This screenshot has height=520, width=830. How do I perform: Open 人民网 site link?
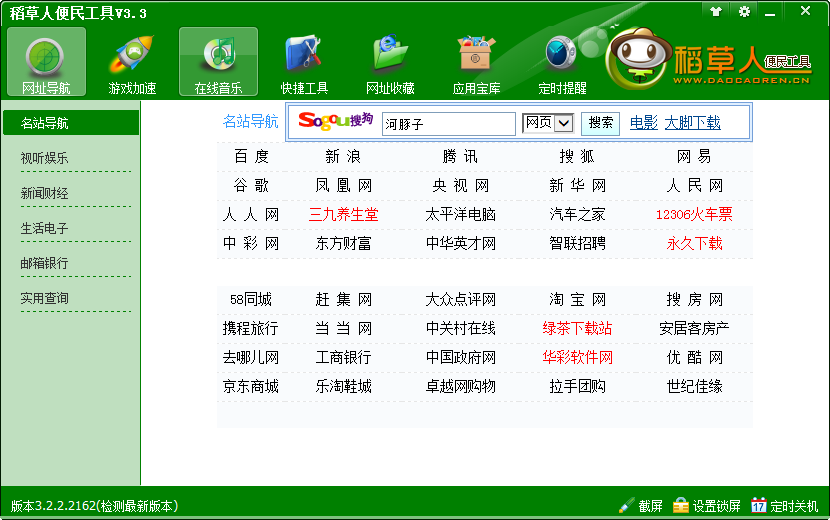[x=694, y=185]
